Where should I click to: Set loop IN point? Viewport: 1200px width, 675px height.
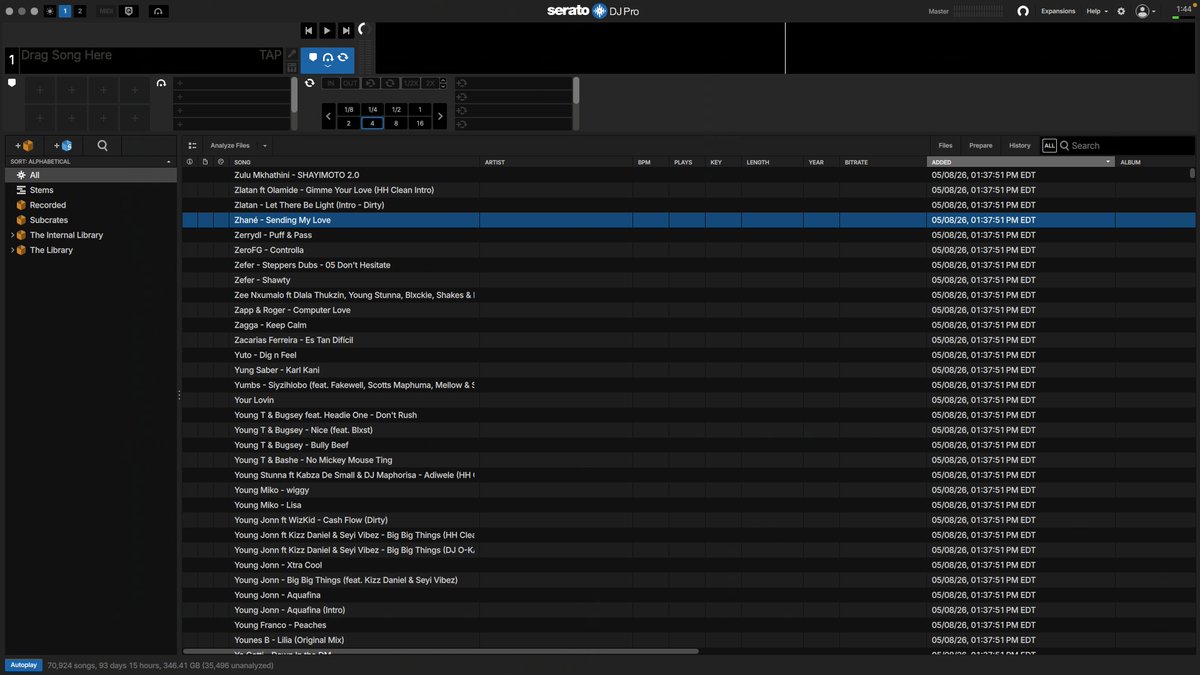[x=332, y=84]
